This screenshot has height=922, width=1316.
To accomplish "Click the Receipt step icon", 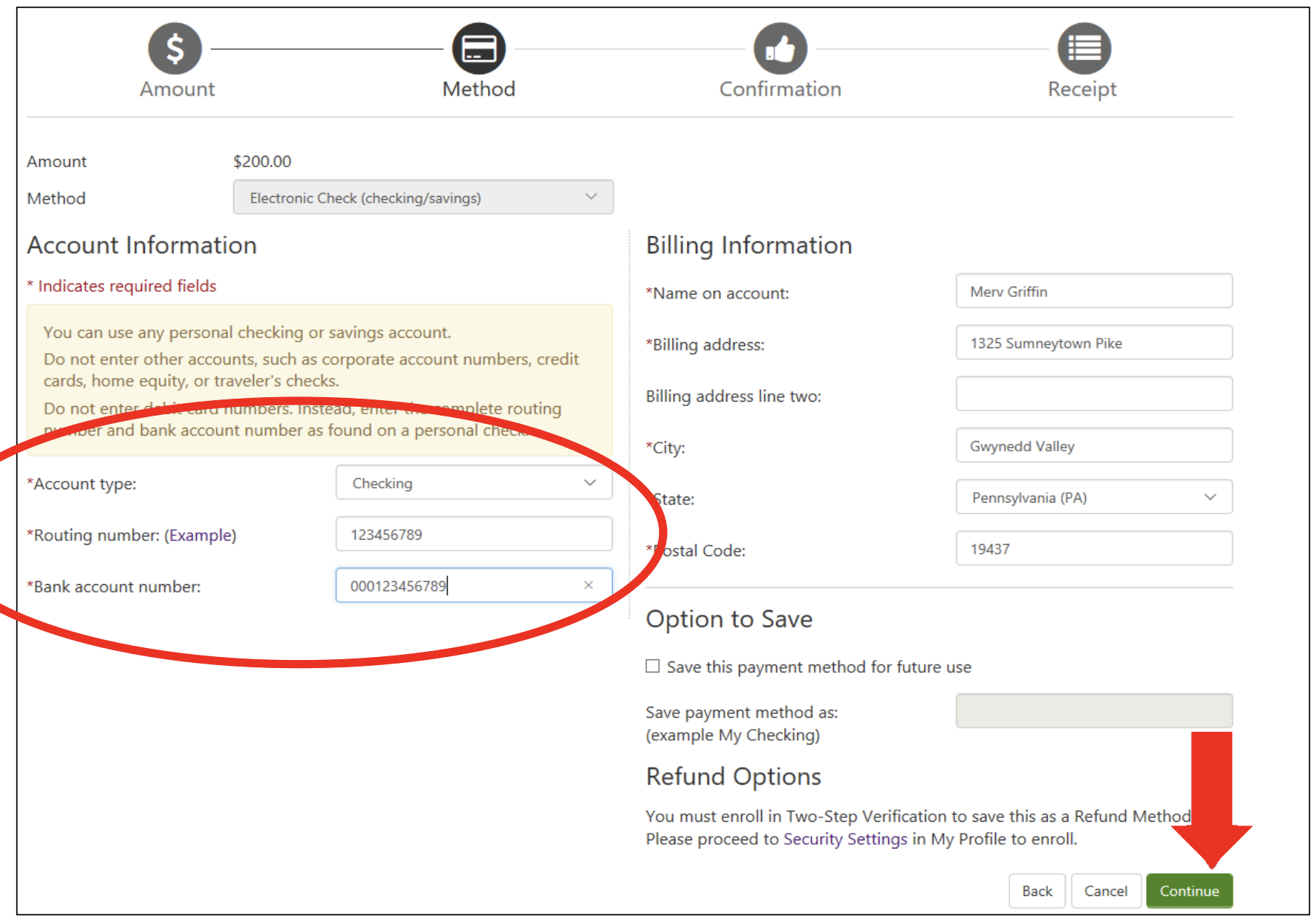I will tap(1083, 47).
